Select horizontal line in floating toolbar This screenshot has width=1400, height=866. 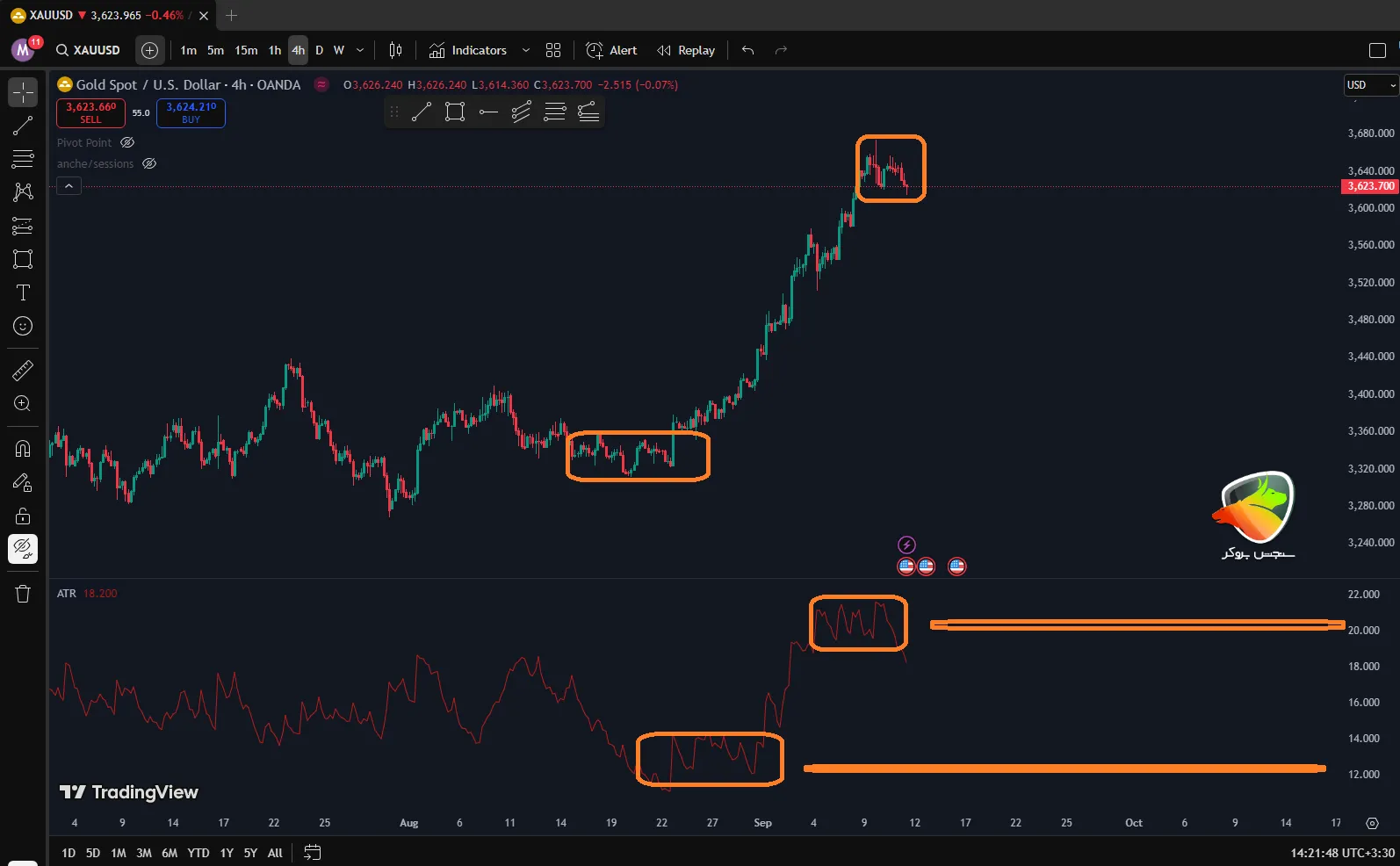[488, 112]
